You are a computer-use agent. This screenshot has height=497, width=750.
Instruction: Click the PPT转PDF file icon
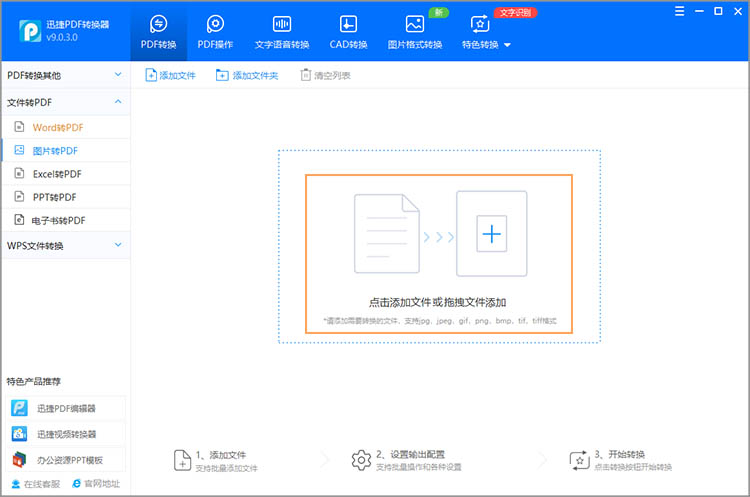coord(19,196)
